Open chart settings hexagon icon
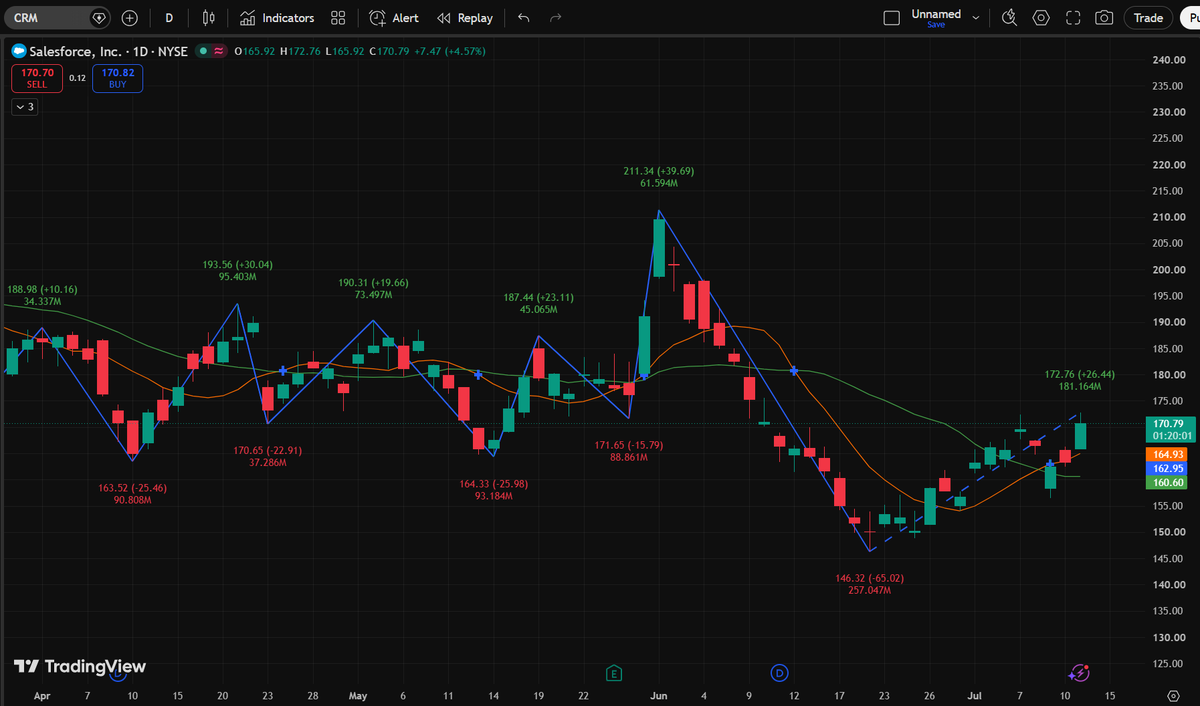The image size is (1200, 706). 1041,18
